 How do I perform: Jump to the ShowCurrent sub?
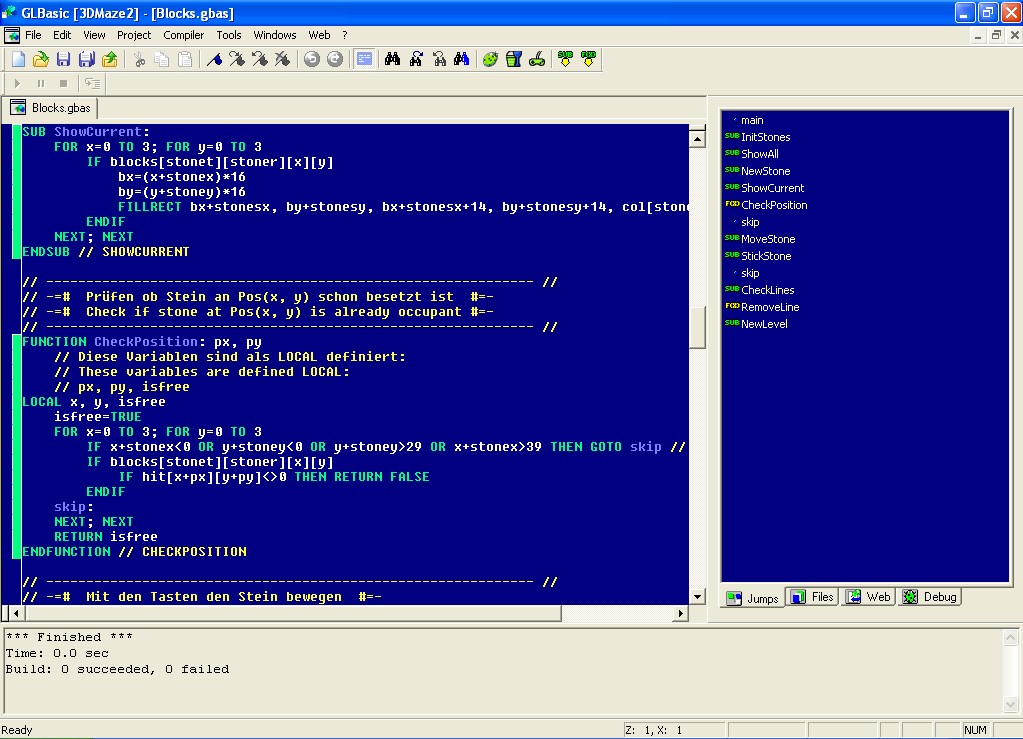772,188
